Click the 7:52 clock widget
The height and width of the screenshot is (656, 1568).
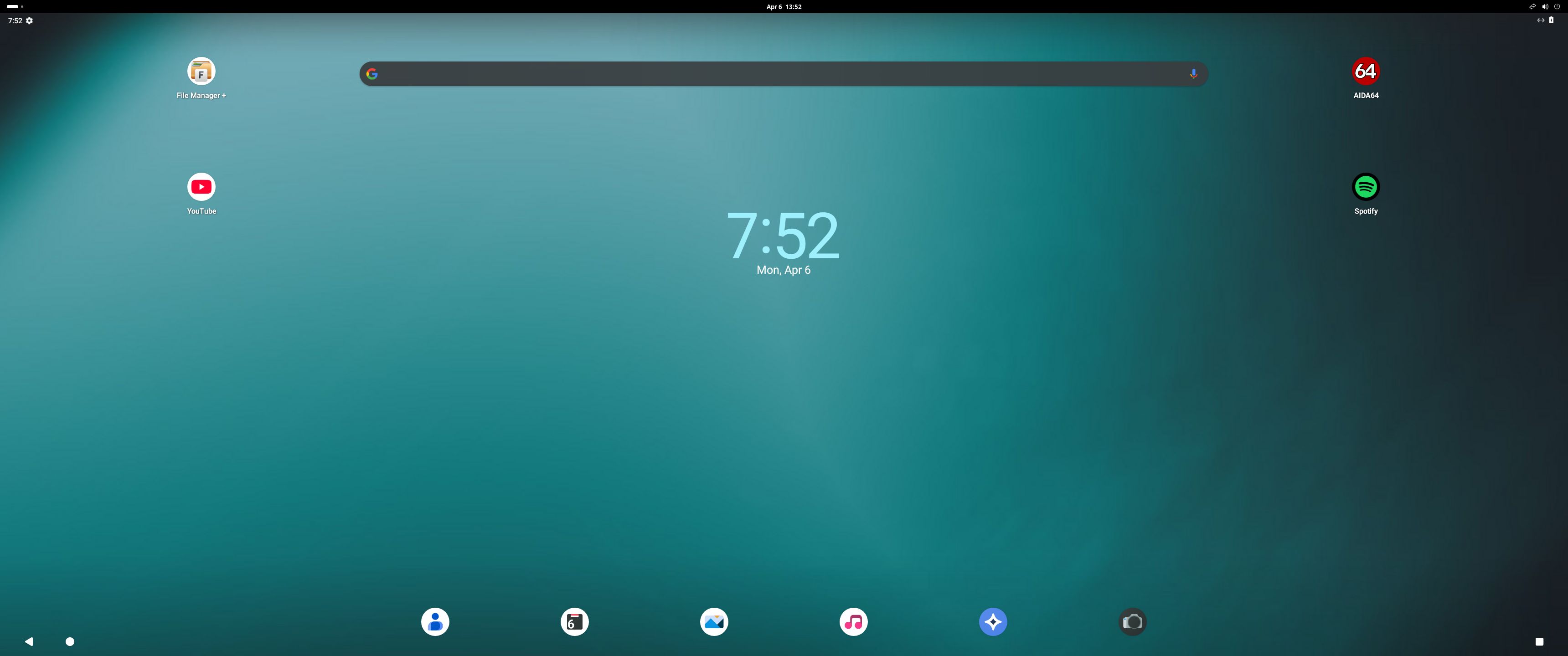[783, 236]
